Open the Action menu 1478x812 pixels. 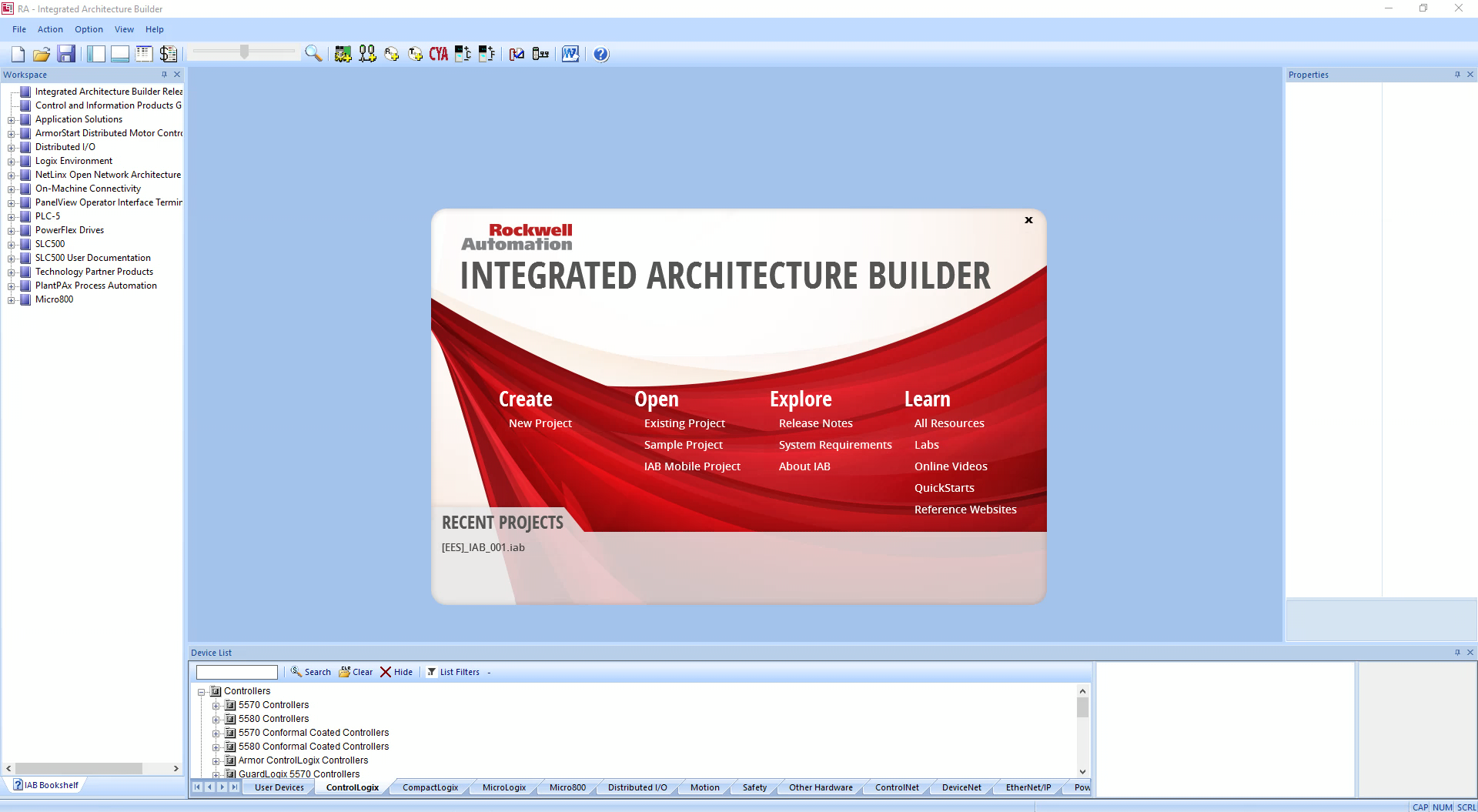(50, 29)
